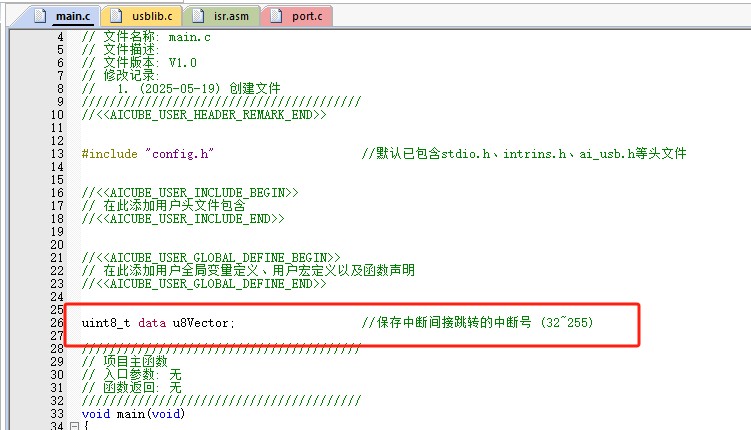
Task: Click the AICUBE_USER_INCLUDE_BEGIN comment
Action: pos(190,192)
